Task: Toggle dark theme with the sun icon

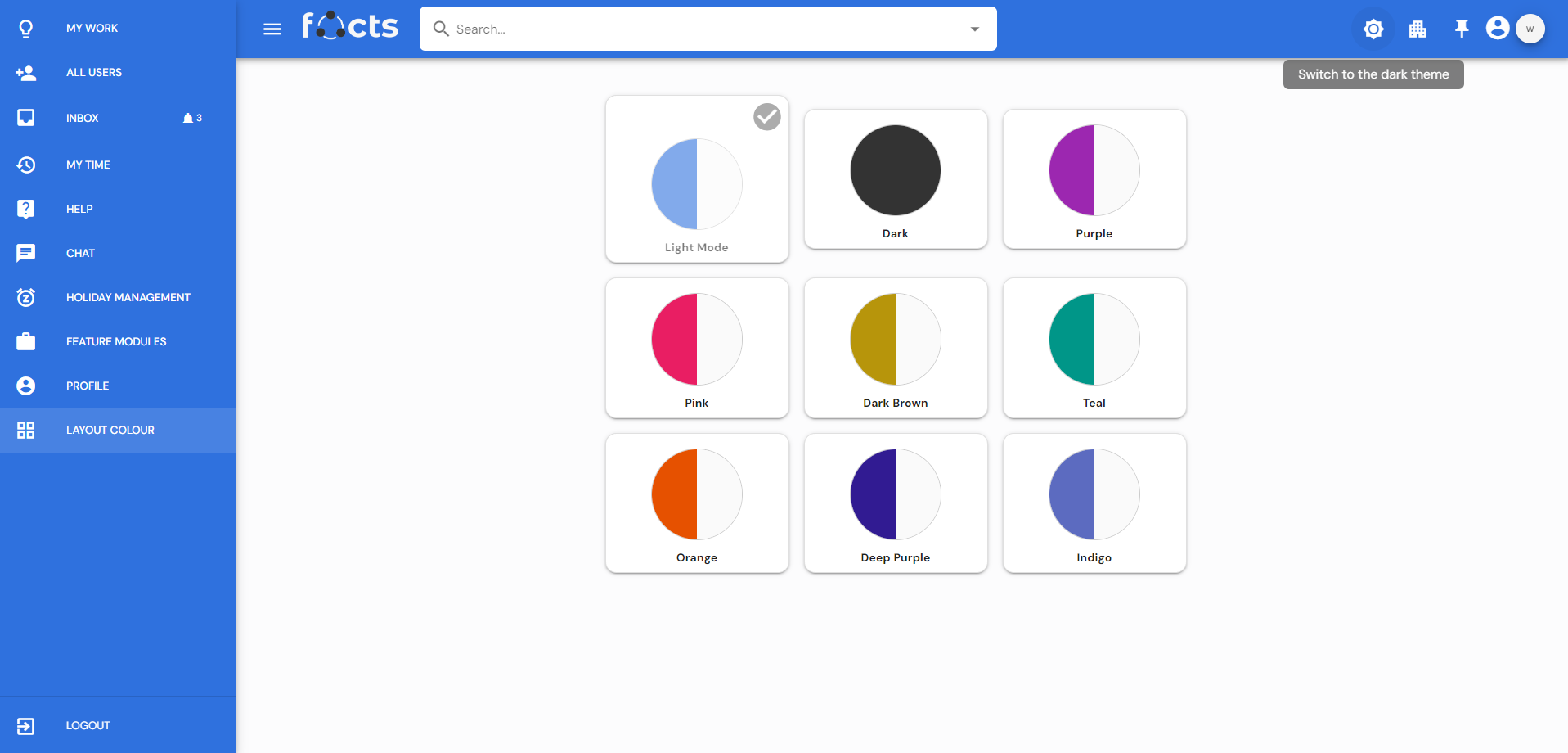Action: [1373, 29]
